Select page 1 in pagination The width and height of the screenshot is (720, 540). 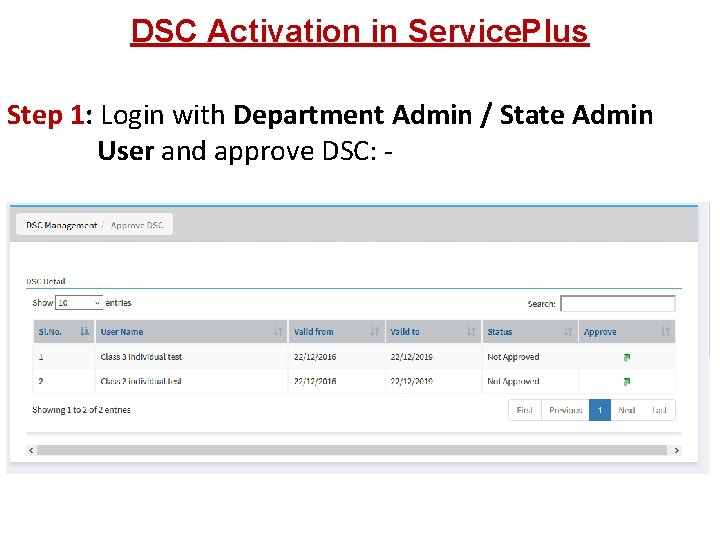point(600,410)
